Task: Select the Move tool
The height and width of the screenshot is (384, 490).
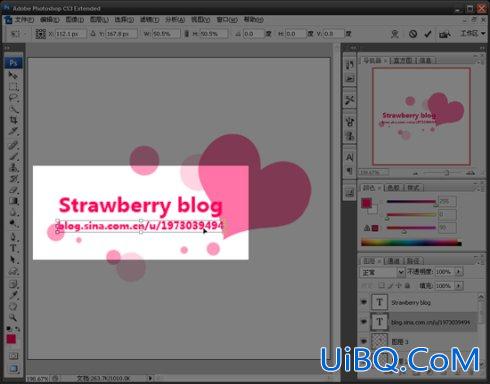Action: (13, 76)
